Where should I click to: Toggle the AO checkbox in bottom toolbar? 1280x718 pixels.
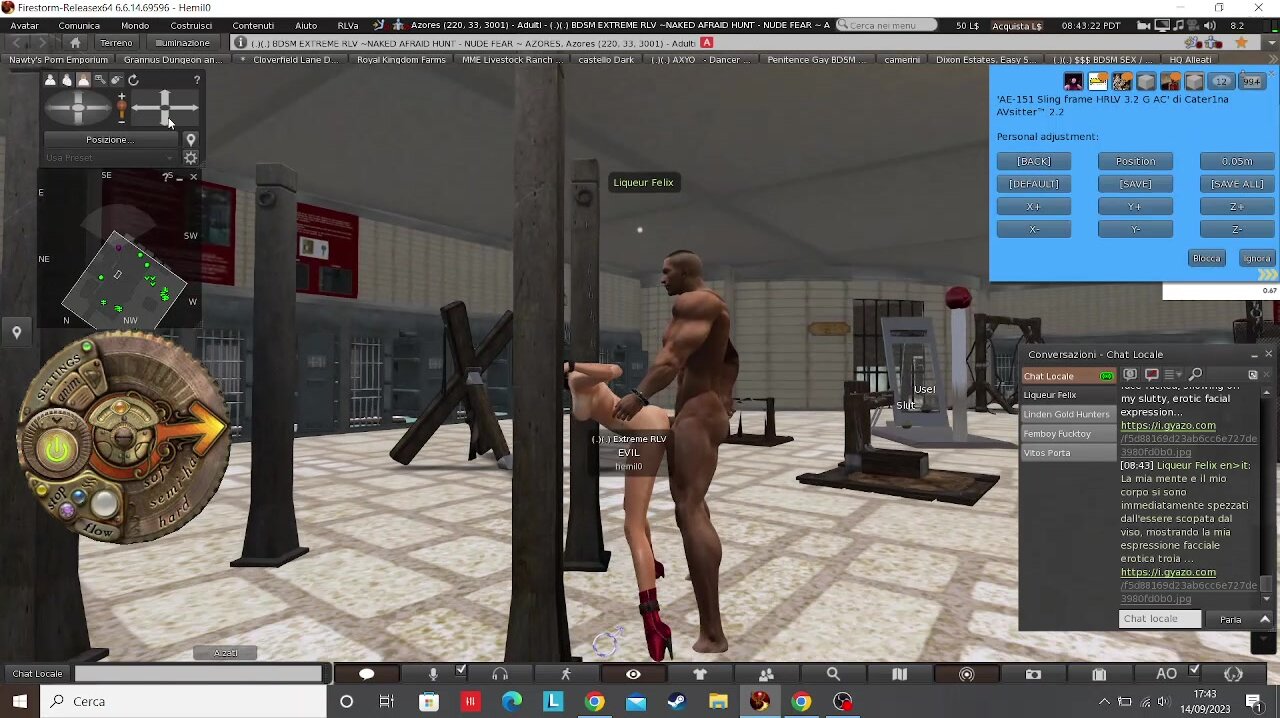point(1194,670)
